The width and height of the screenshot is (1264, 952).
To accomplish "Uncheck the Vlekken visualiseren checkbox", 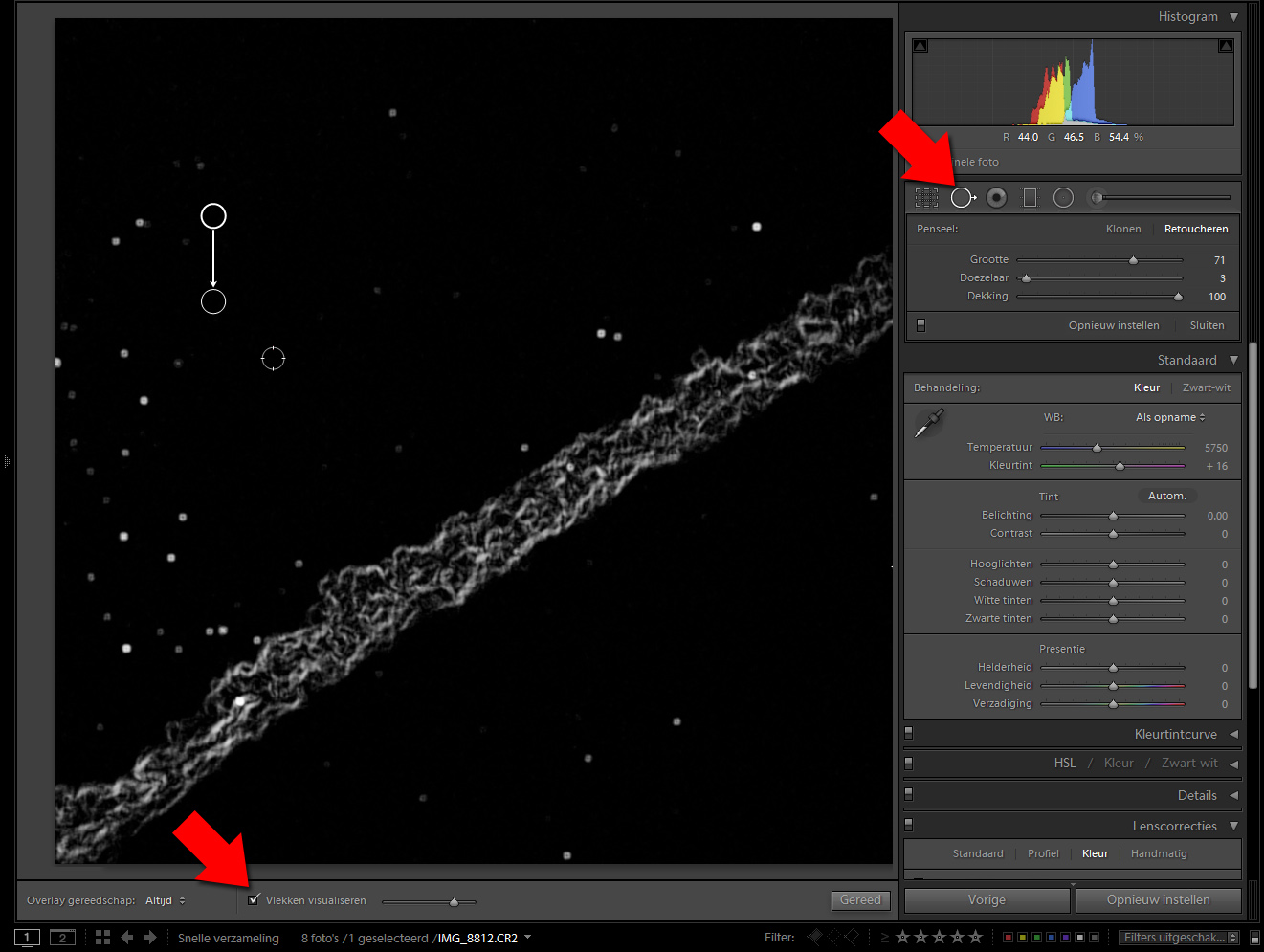I will click(x=255, y=899).
